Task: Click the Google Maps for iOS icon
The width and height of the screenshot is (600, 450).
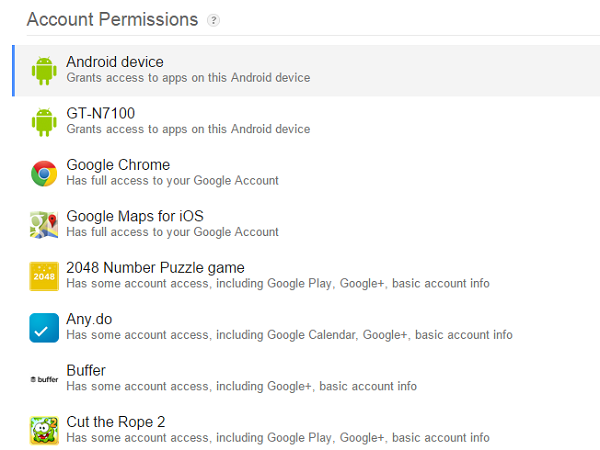Action: (44, 225)
